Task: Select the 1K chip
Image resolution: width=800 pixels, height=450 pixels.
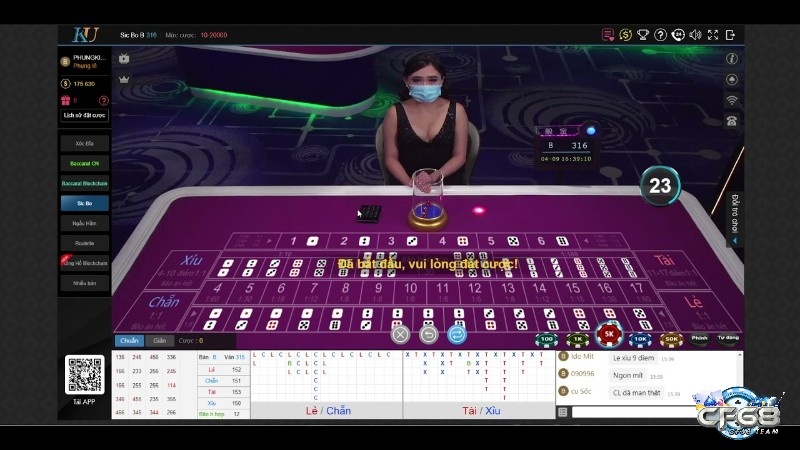Action: [x=578, y=339]
